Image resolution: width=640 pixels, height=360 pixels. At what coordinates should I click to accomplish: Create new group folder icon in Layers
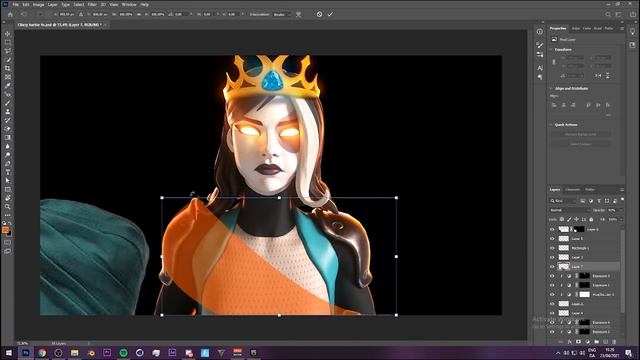click(596, 342)
